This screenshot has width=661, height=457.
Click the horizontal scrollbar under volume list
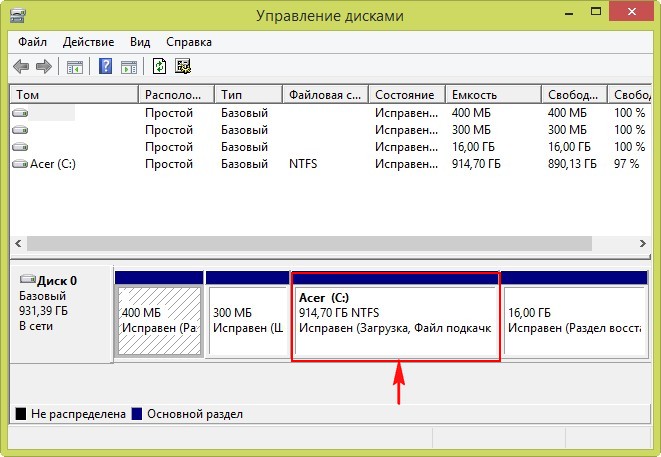pos(300,242)
